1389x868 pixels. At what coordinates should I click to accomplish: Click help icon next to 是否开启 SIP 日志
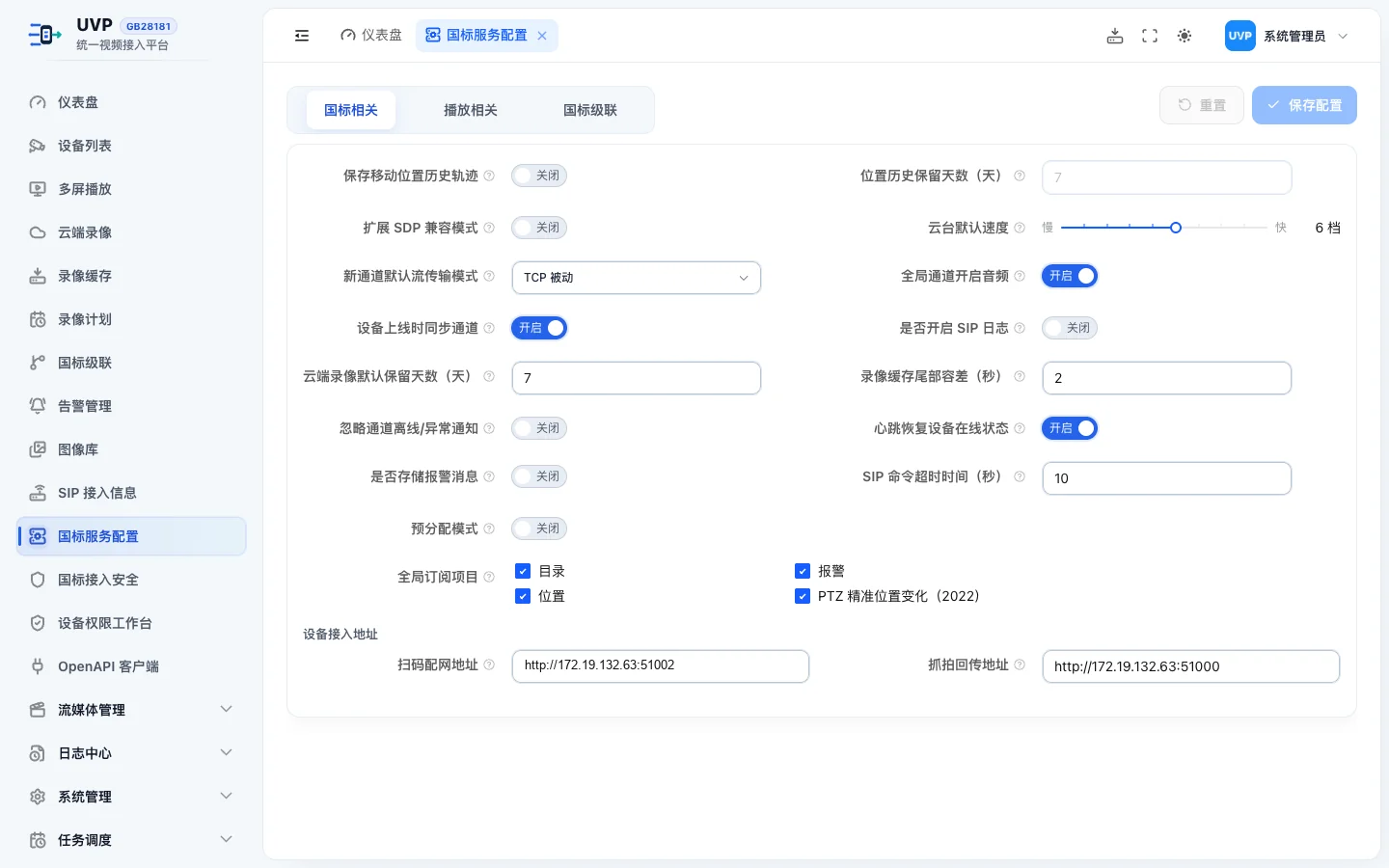click(x=1020, y=328)
